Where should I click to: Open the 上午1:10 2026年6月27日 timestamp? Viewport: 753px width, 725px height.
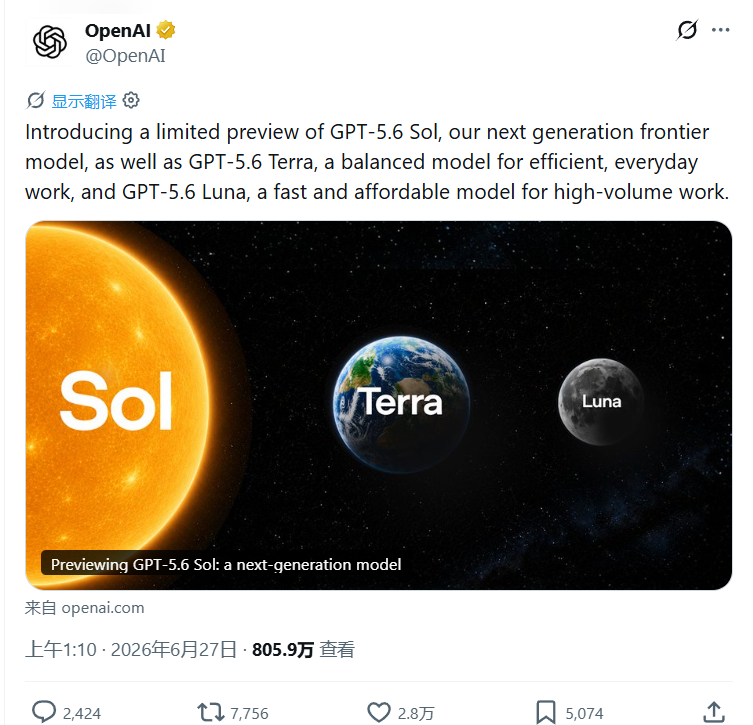point(131,650)
